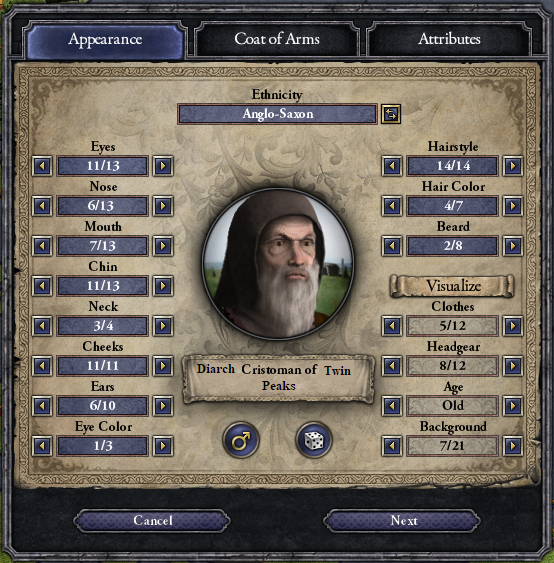Pick next Beard style arrow
554x563 pixels.
512,246
